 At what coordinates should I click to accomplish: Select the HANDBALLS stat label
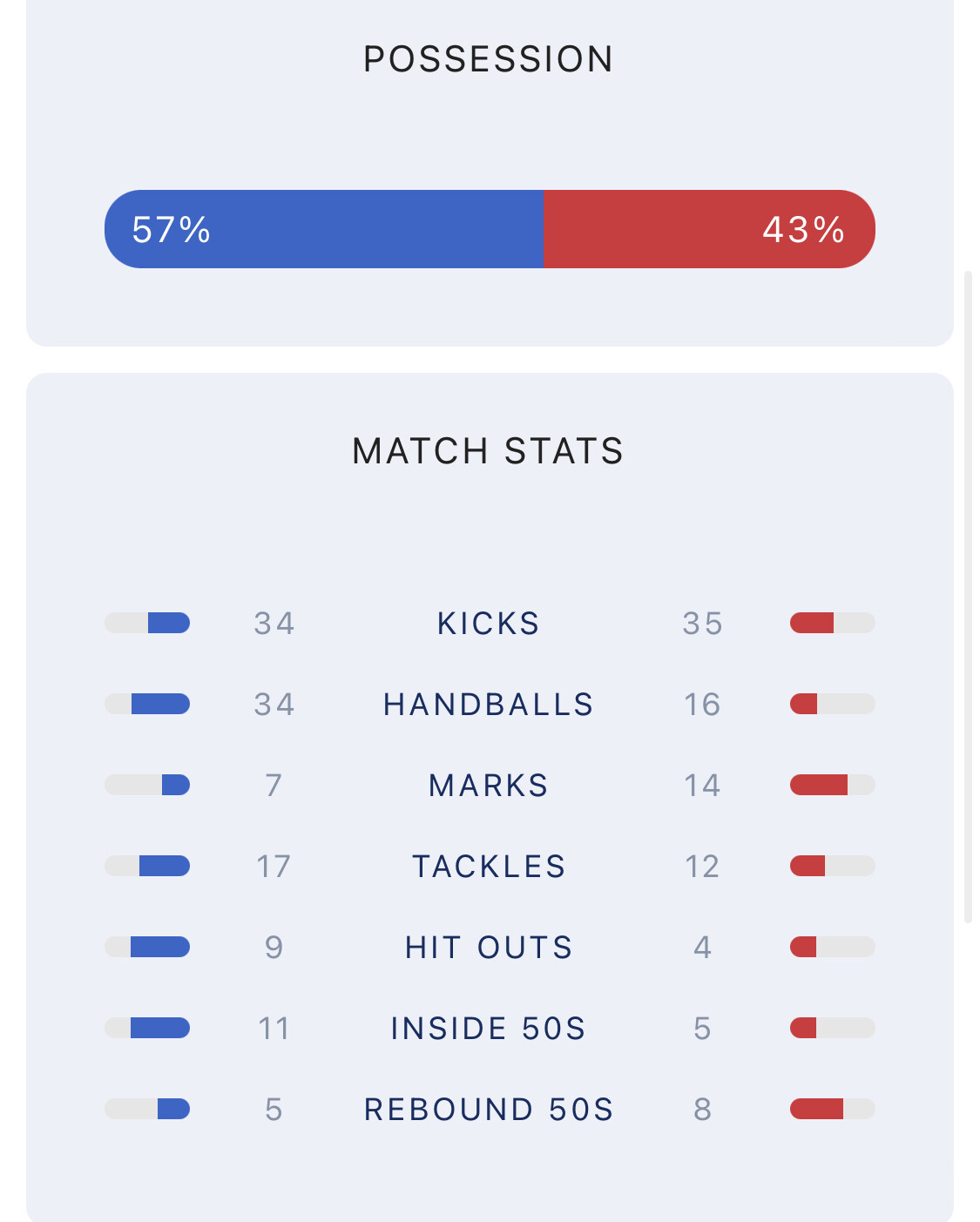[x=489, y=705]
